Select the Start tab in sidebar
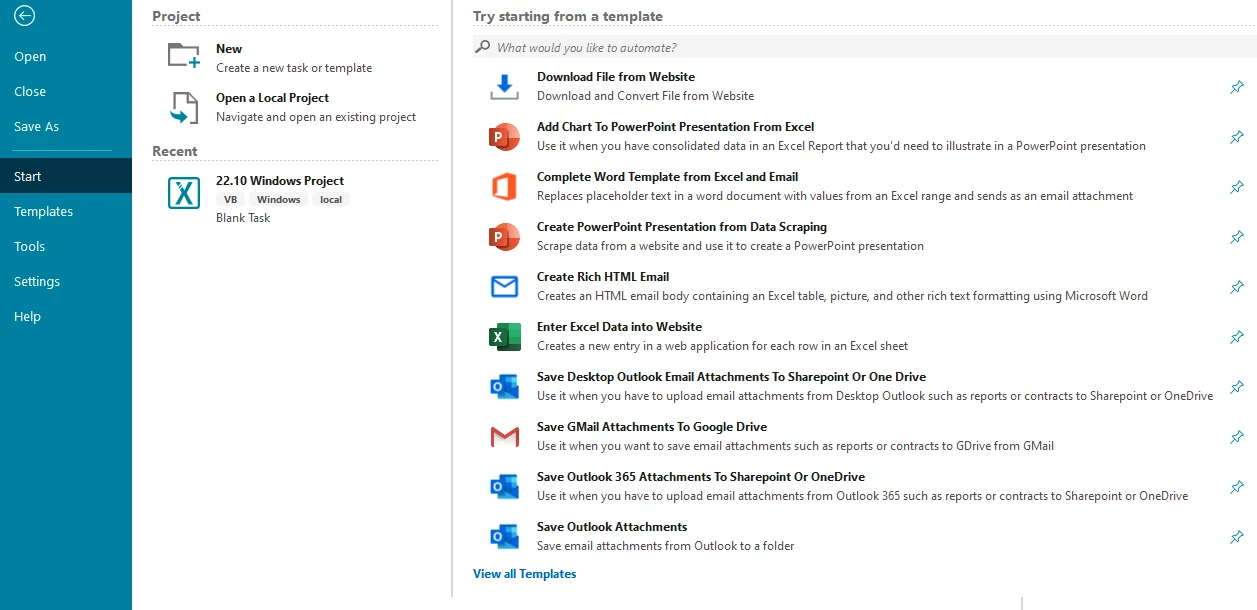The width and height of the screenshot is (1257, 610). point(66,176)
